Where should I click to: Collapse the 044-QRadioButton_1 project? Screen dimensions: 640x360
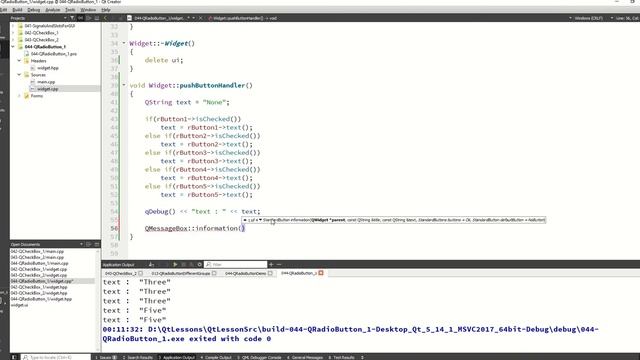tap(13, 47)
